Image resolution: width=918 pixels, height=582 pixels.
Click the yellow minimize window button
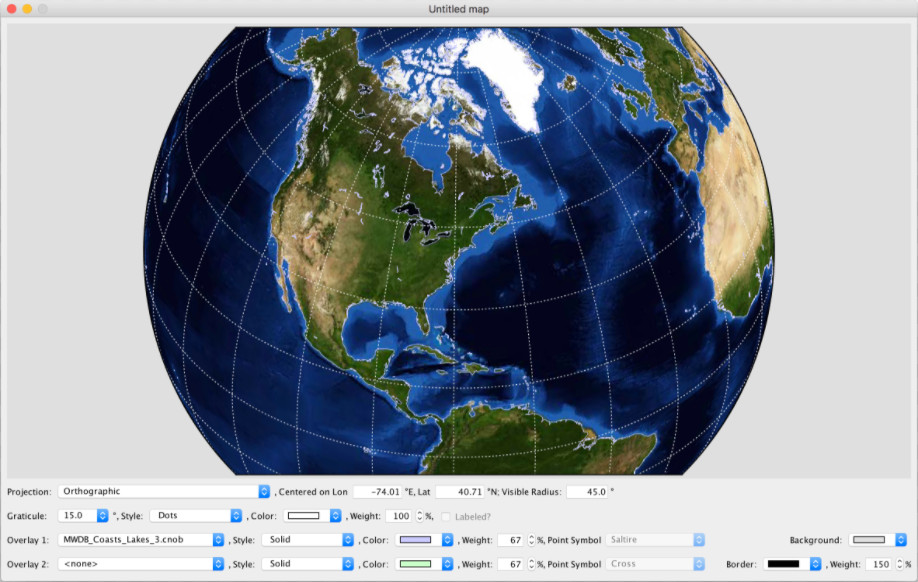pos(27,9)
